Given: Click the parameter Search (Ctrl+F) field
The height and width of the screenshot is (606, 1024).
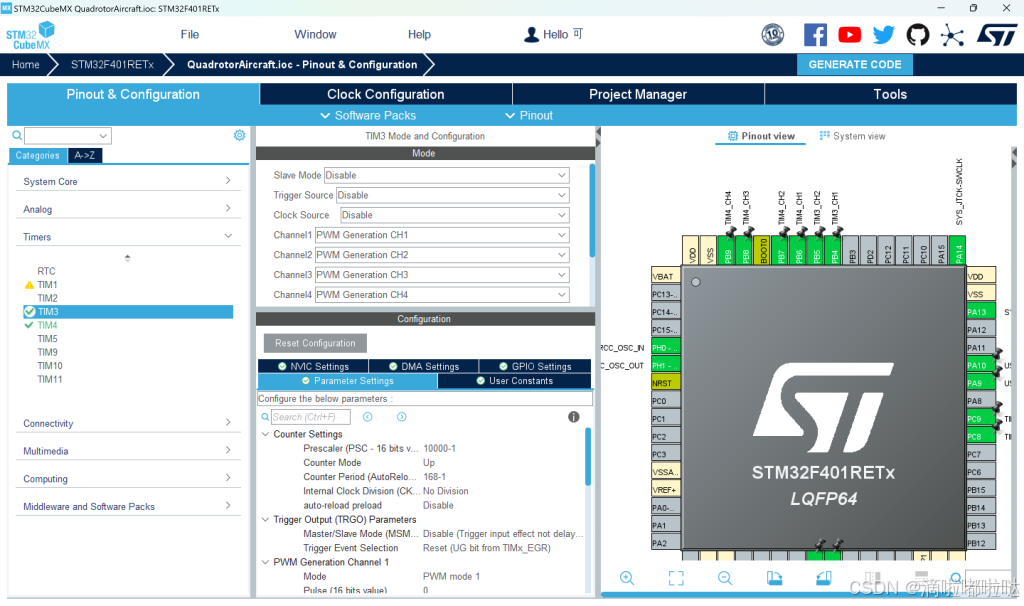Looking at the screenshot, I should (310, 417).
